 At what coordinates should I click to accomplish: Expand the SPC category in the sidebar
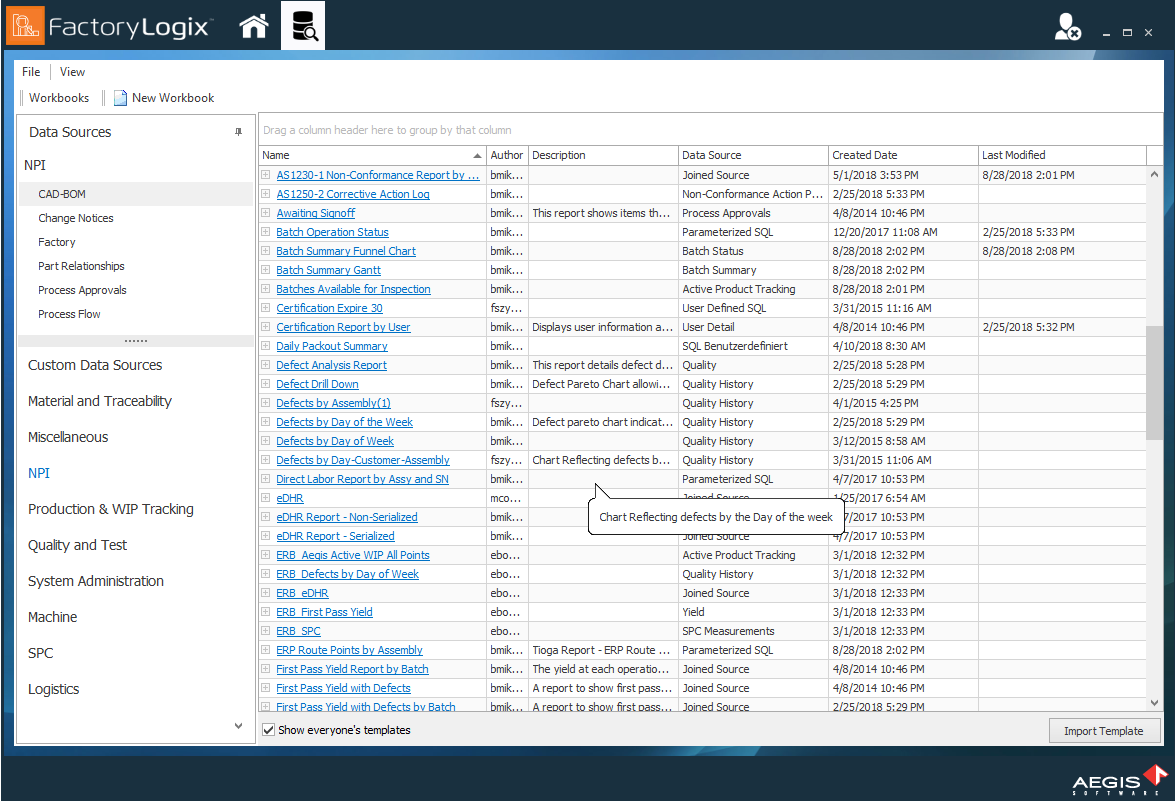tap(38, 653)
